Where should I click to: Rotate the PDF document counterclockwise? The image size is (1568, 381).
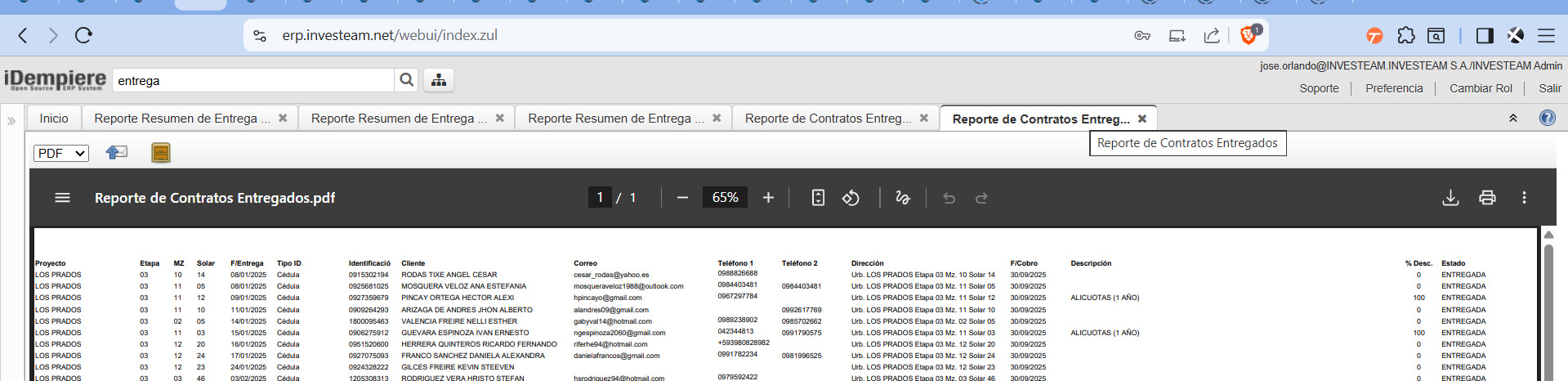coord(851,198)
